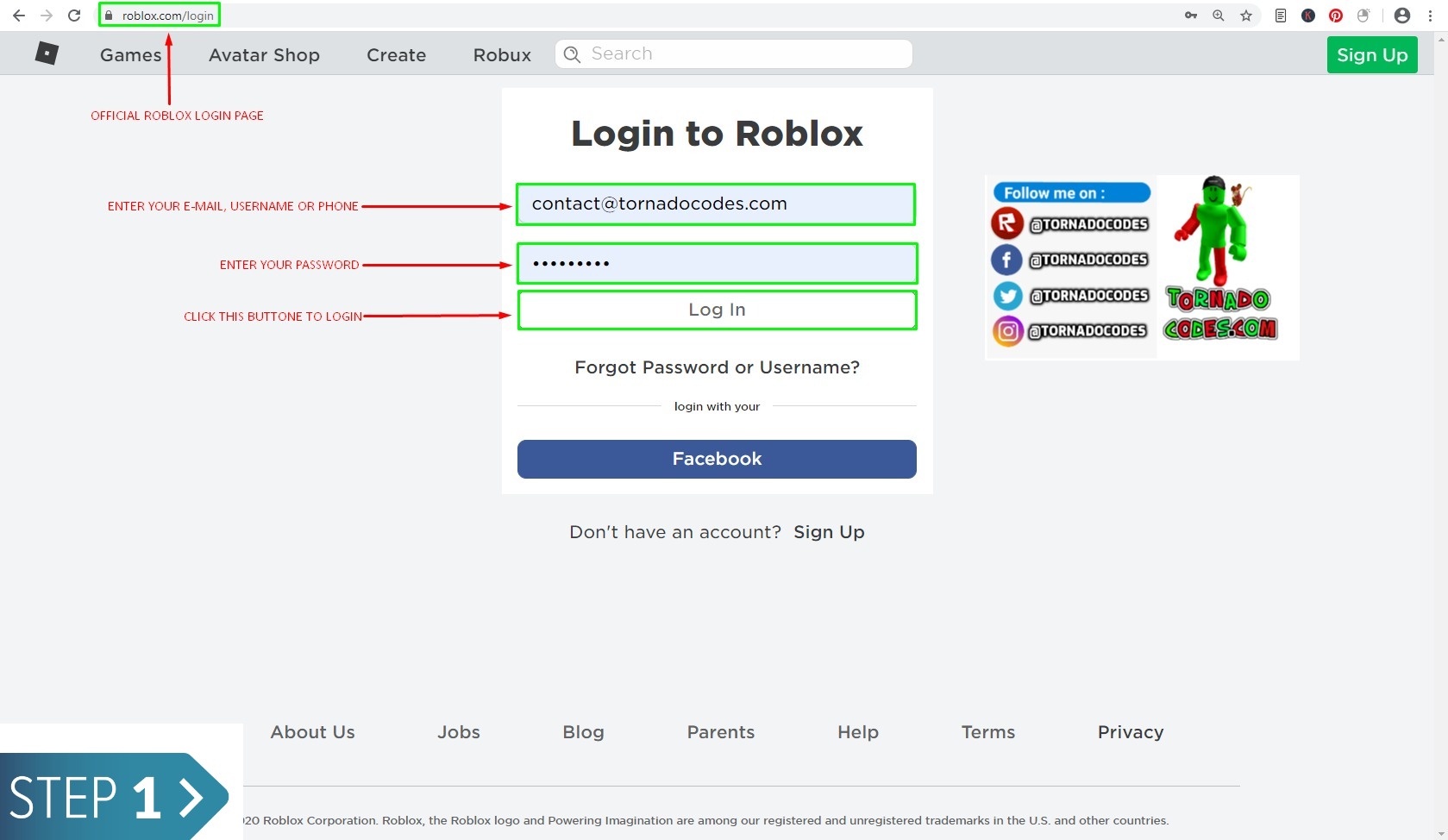Open the Jobs footer link
This screenshot has width=1448, height=840.
459,732
